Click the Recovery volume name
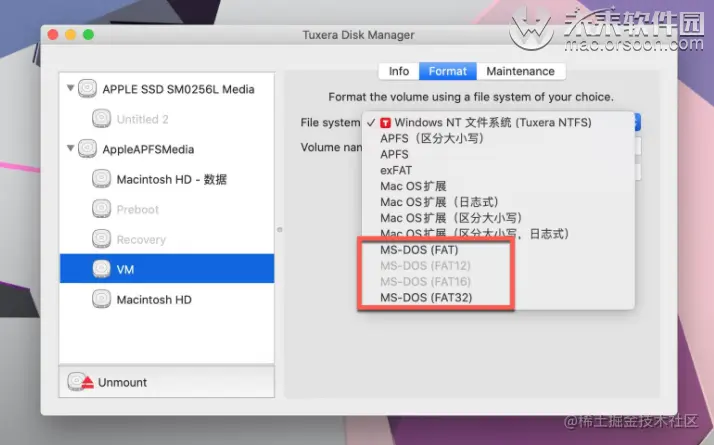This screenshot has height=445, width=714. (x=141, y=240)
